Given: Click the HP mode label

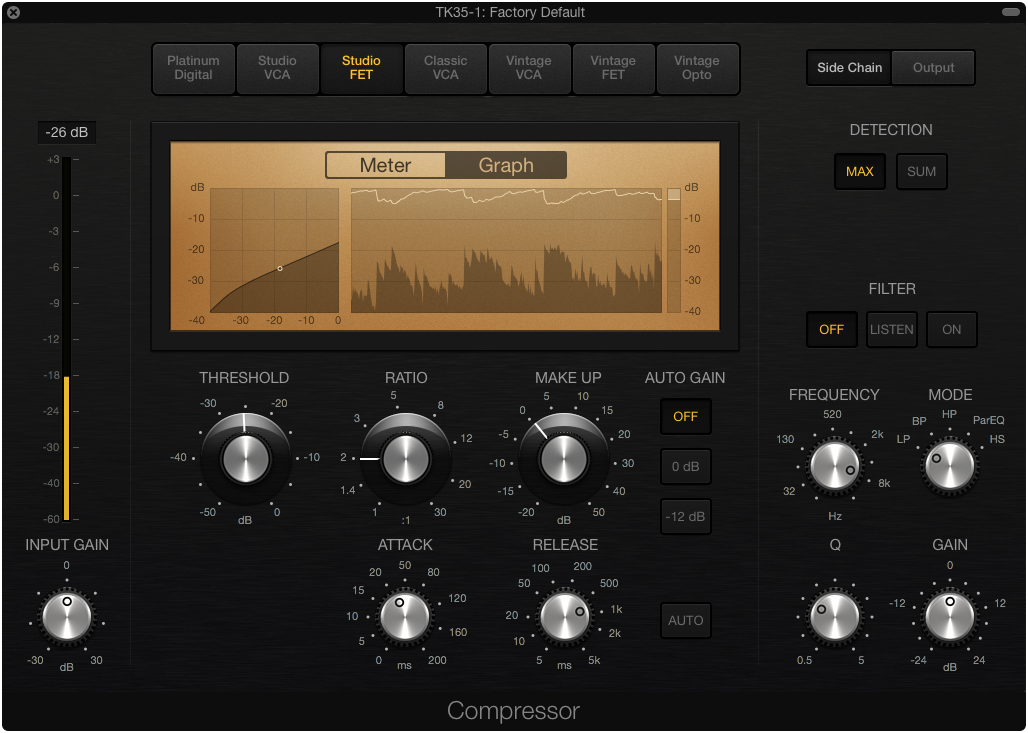Looking at the screenshot, I should [949, 414].
